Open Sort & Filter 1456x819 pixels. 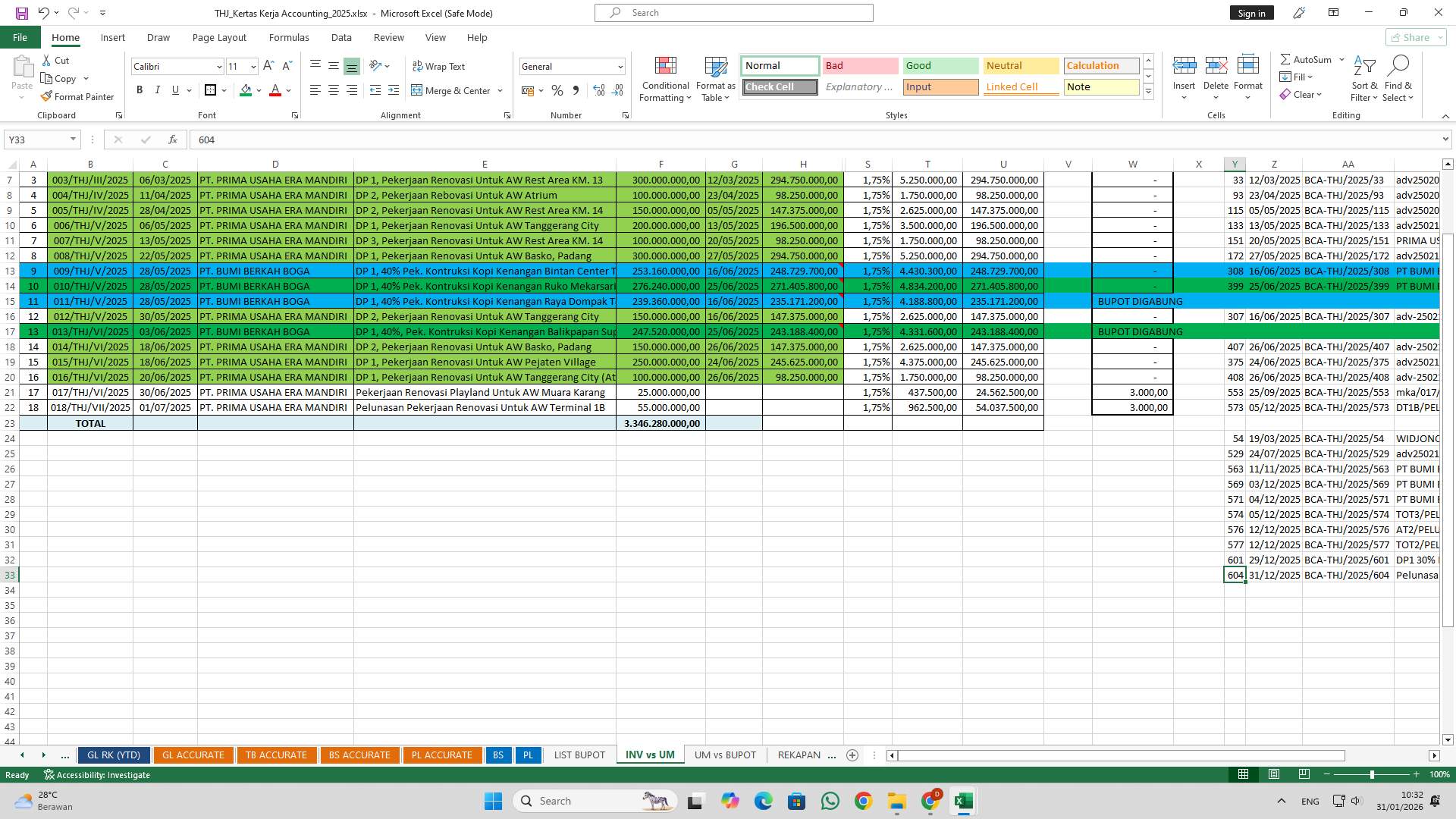pos(1363,79)
